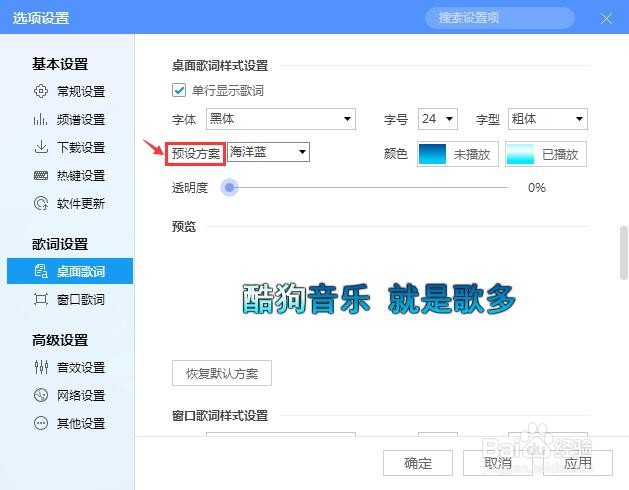Click the globe icon beside 网络设置
This screenshot has height=490, width=629.
(x=41, y=395)
